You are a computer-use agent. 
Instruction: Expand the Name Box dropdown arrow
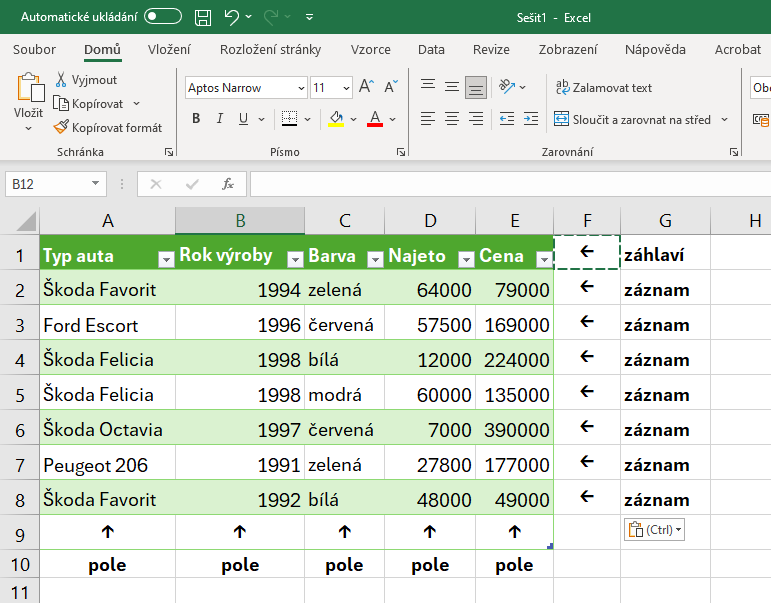tap(95, 183)
